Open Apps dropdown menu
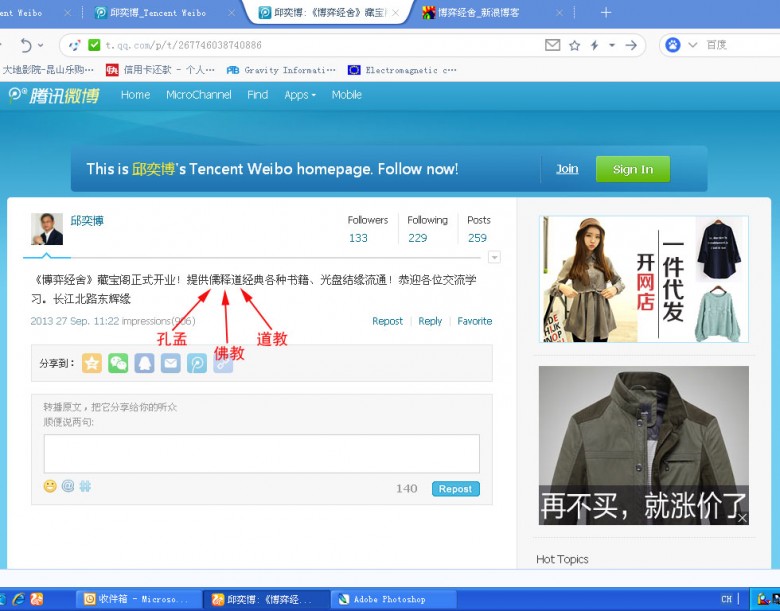This screenshot has height=611, width=780. 300,95
